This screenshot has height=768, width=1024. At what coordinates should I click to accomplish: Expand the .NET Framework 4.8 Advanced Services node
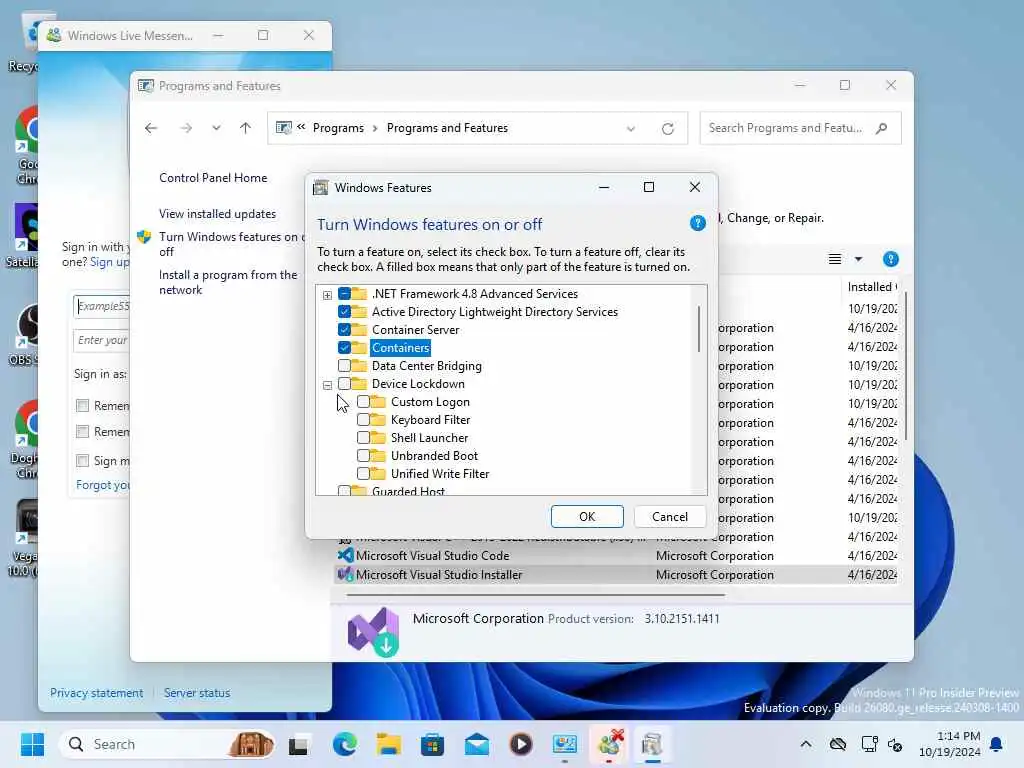pyautogui.click(x=327, y=295)
